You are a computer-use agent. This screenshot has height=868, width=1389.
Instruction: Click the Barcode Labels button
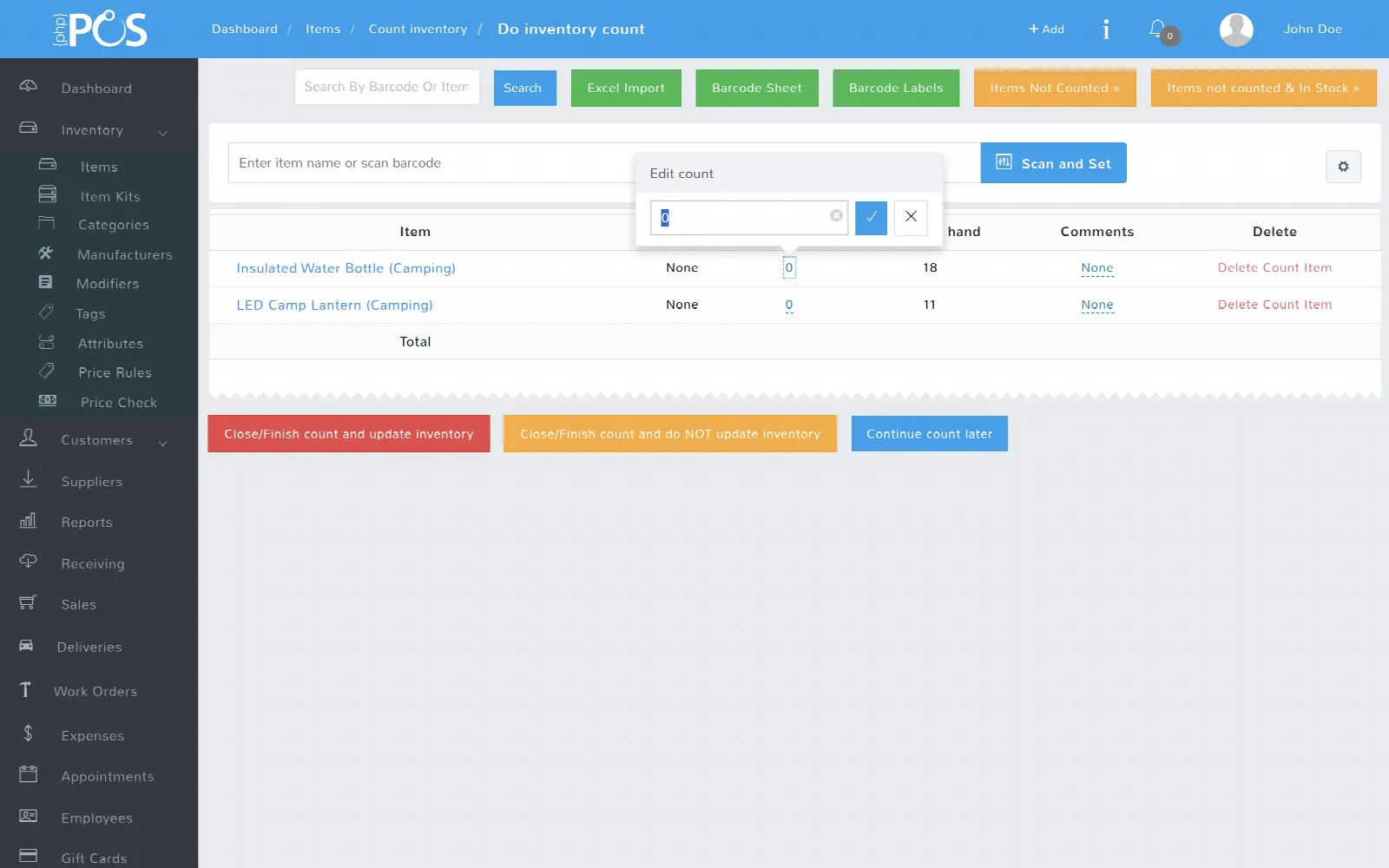(896, 88)
